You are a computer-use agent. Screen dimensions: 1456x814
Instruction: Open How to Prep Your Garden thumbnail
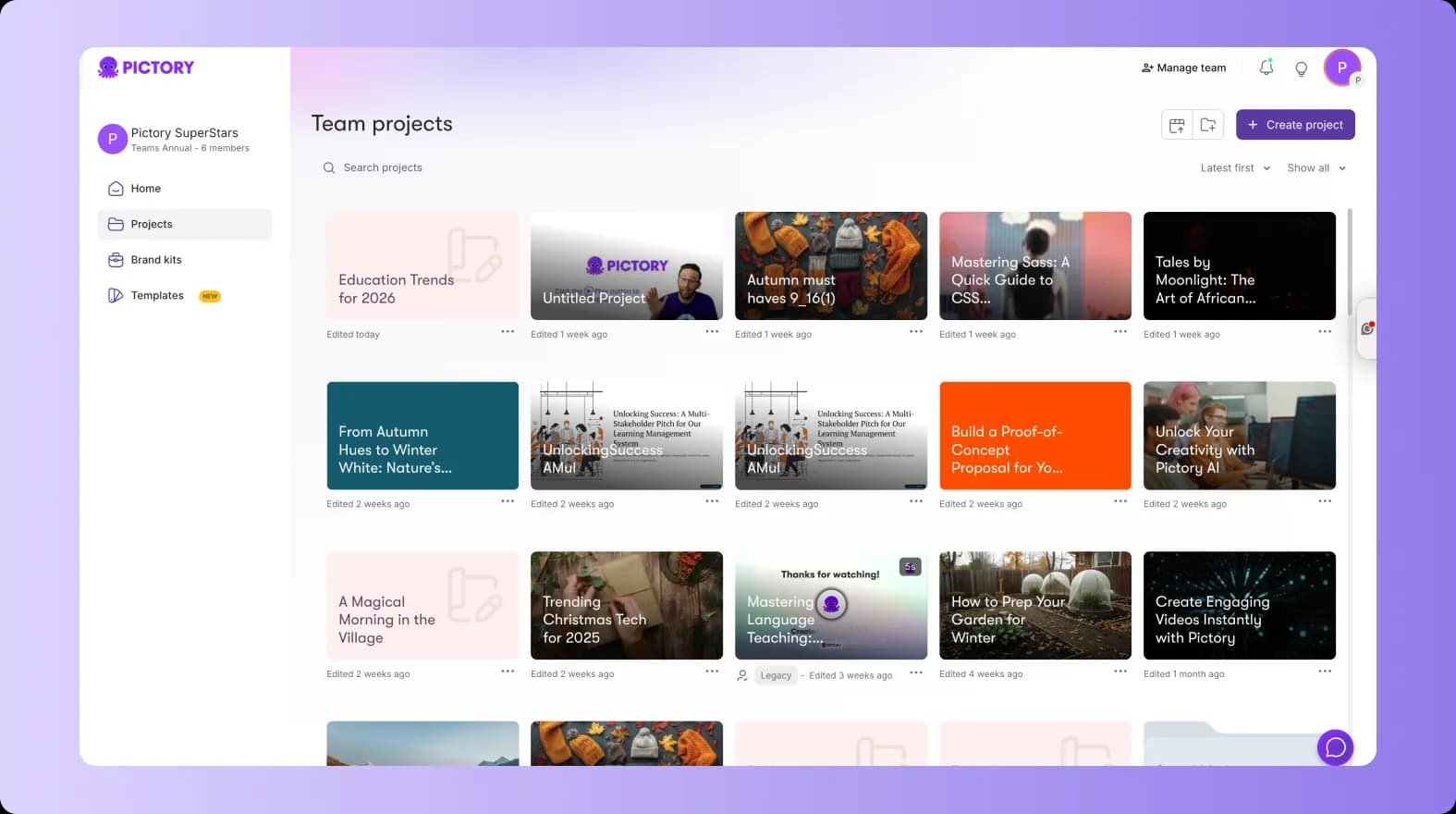[x=1035, y=606]
